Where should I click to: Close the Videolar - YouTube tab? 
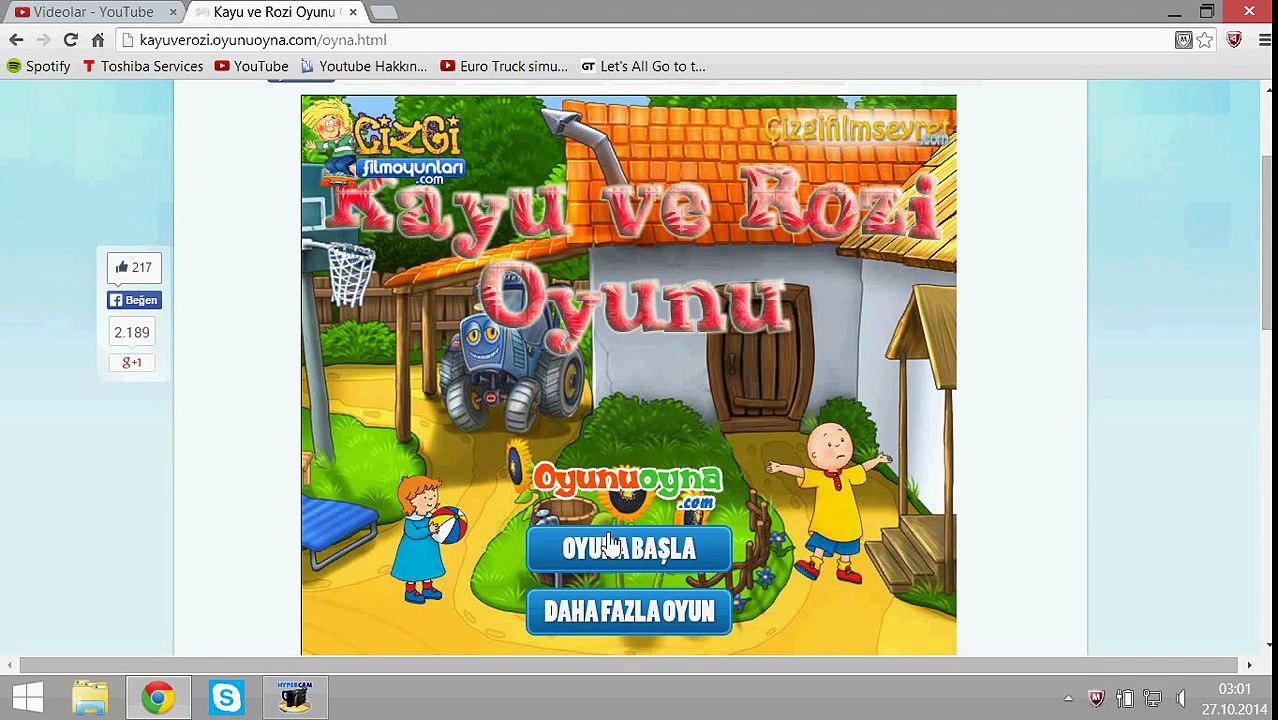click(173, 12)
